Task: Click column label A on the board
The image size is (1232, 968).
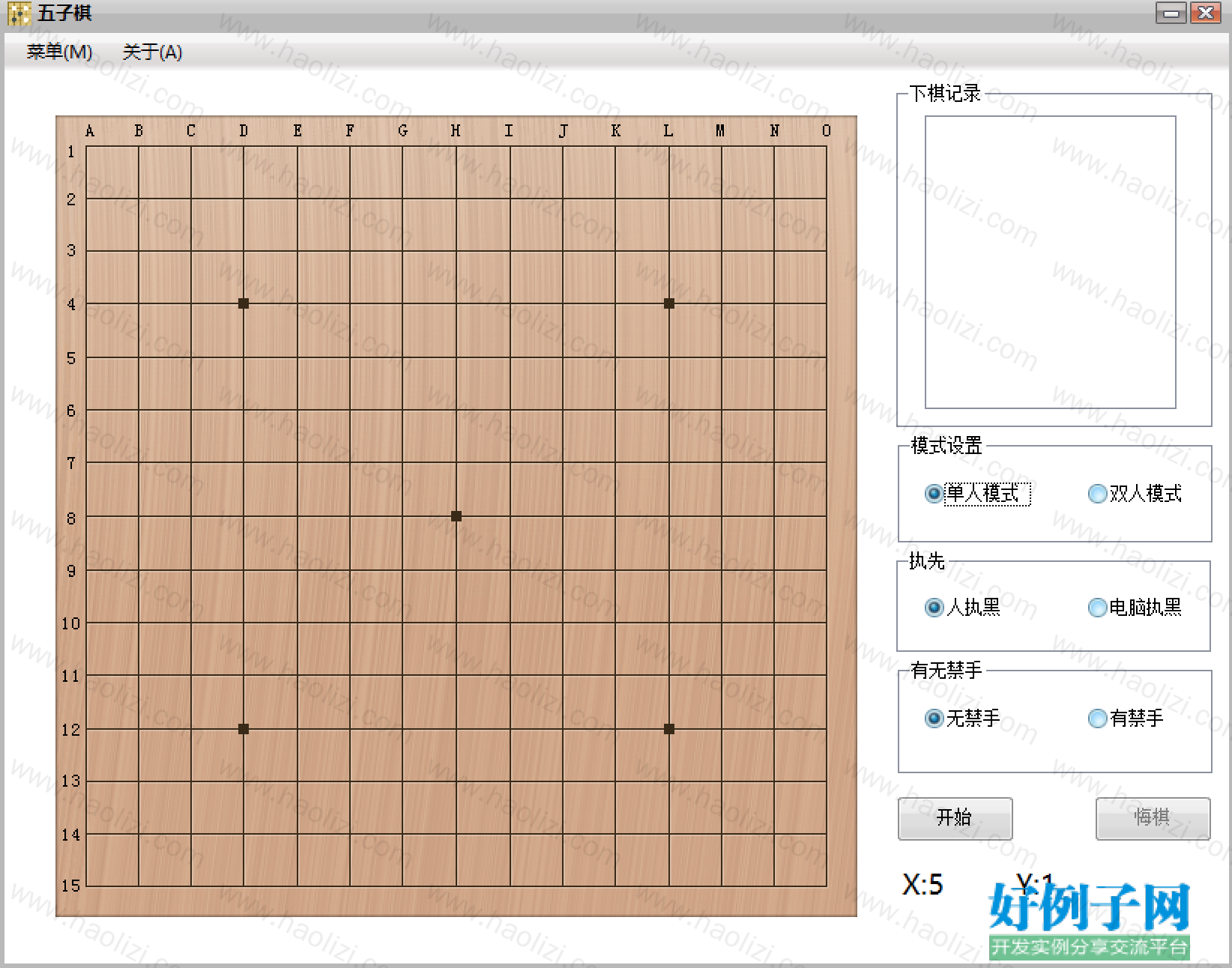Action: tap(90, 131)
